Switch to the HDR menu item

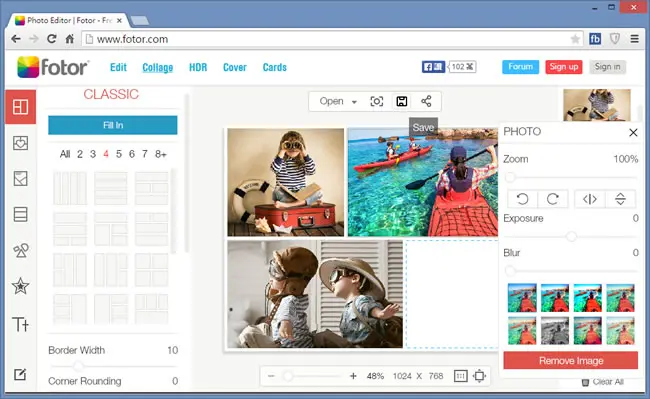[198, 67]
